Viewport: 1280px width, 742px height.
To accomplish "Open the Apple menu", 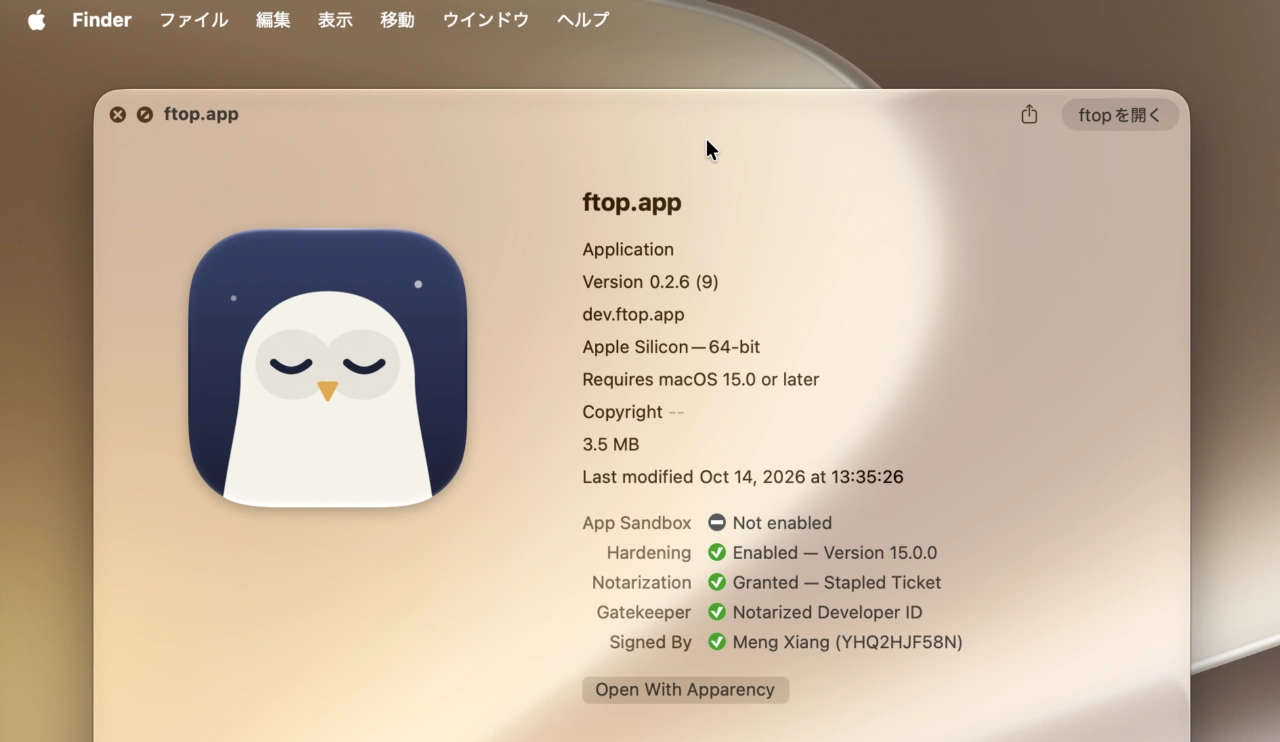I will tap(37, 20).
